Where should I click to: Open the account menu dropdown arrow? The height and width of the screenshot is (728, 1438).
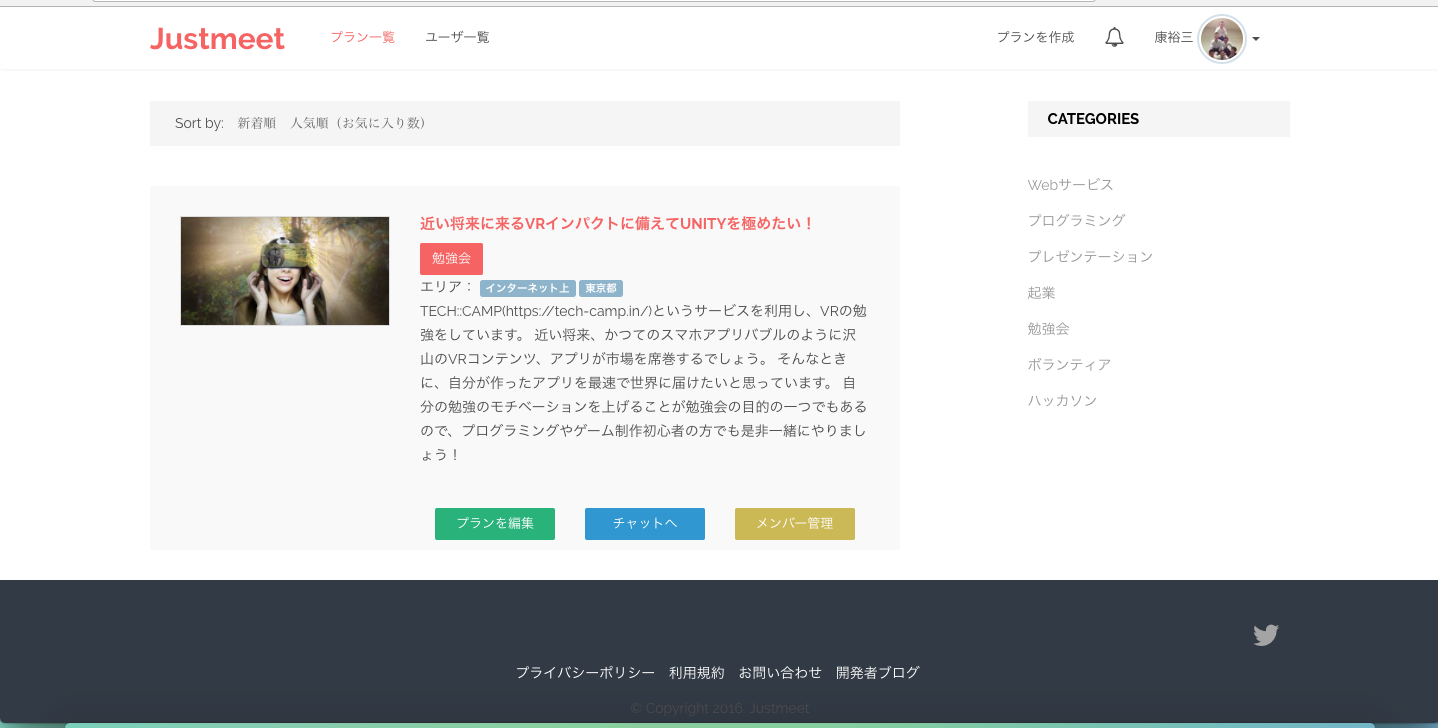point(1254,40)
